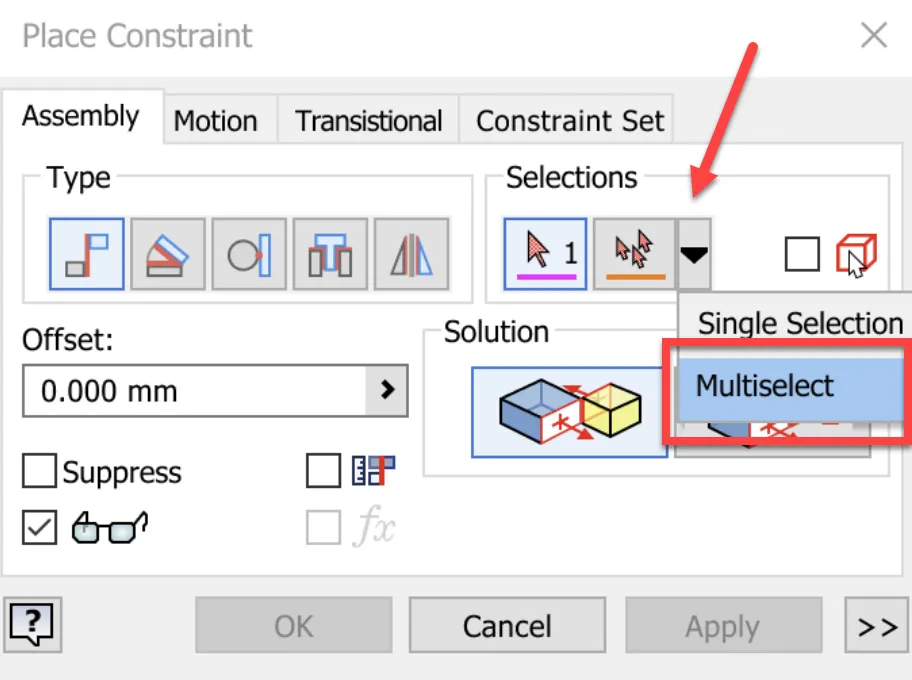Uncheck the glasses preview checkbox

coord(40,527)
